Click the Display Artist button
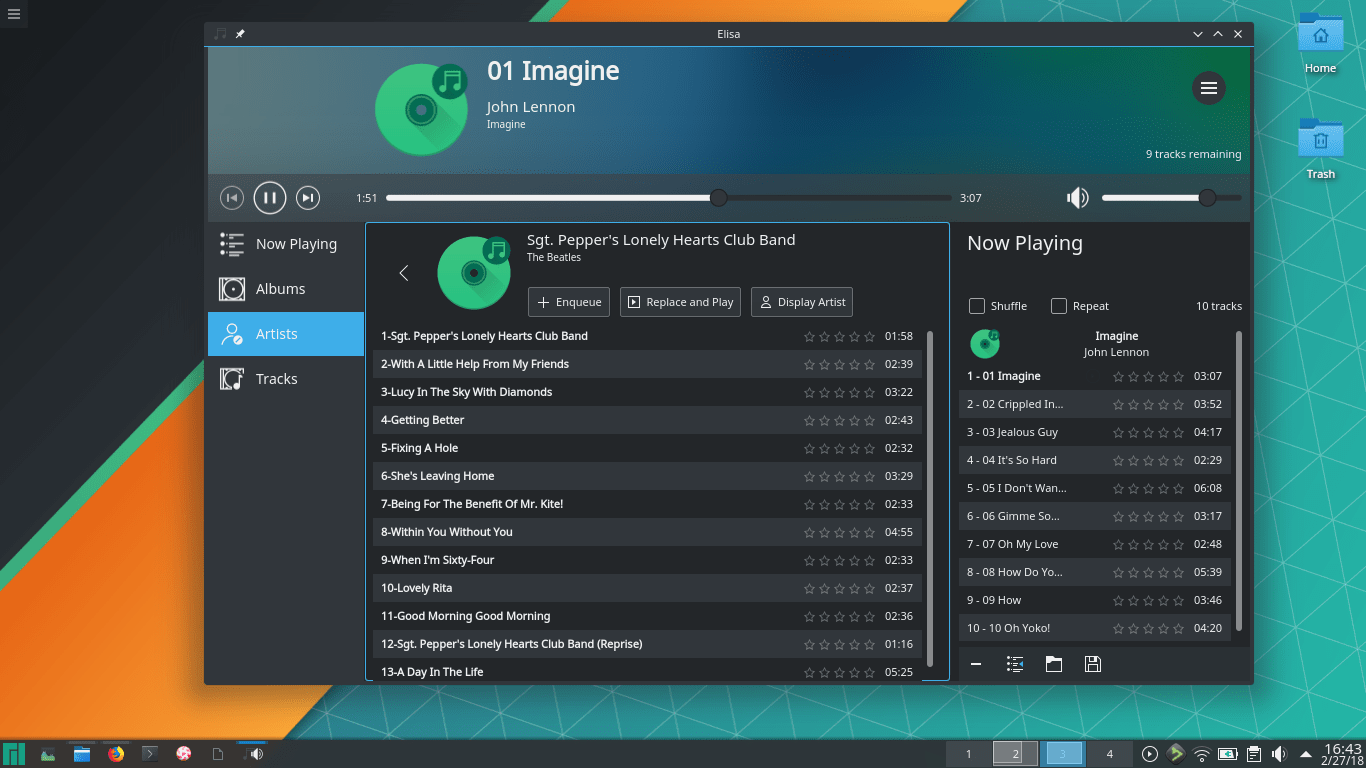 [802, 302]
